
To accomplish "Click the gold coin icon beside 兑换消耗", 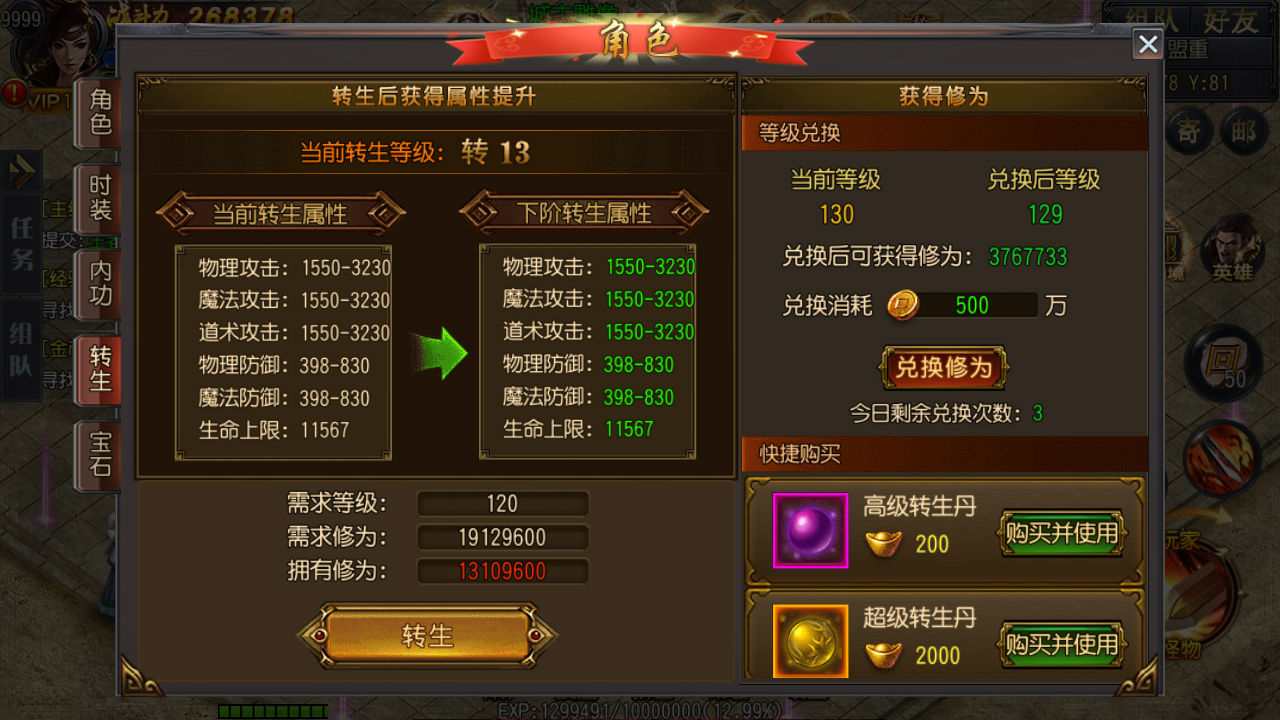I will point(904,305).
